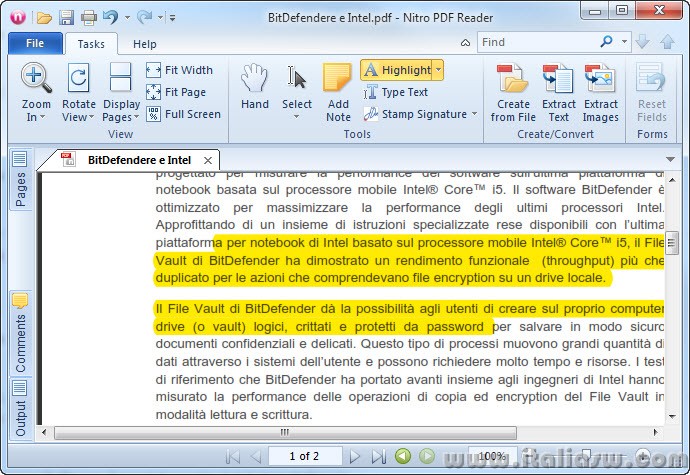
Task: Click Reset Fields
Action: (x=652, y=92)
